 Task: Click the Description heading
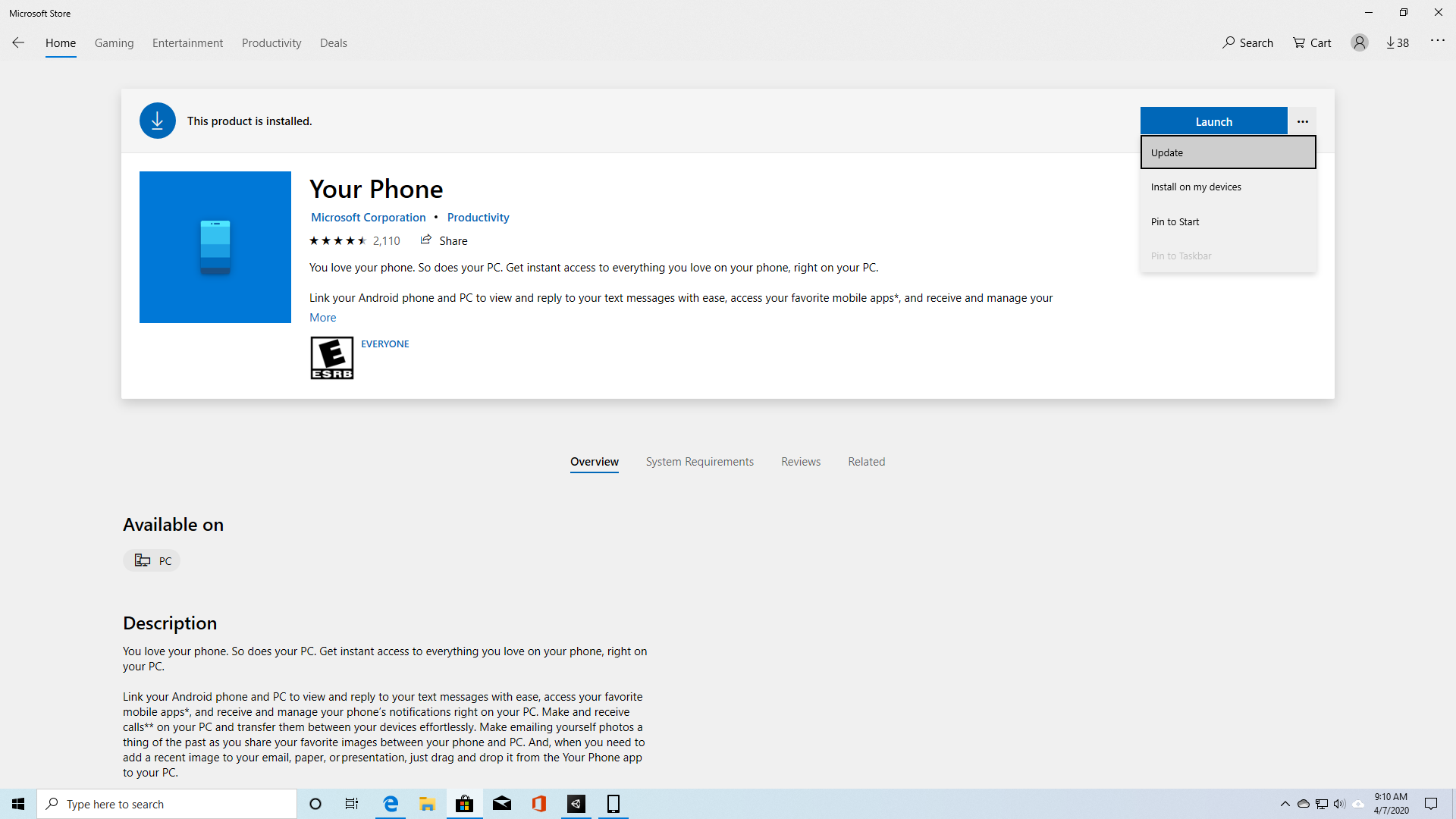[170, 623]
